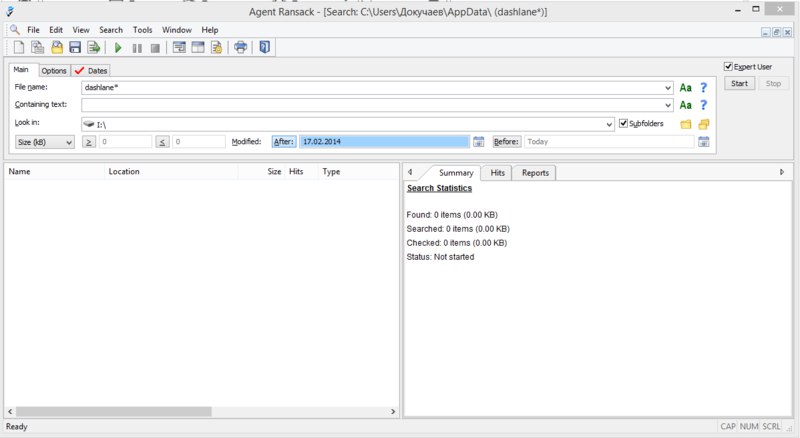
Task: Click the document with clock toolbar icon
Action: (x=216, y=47)
